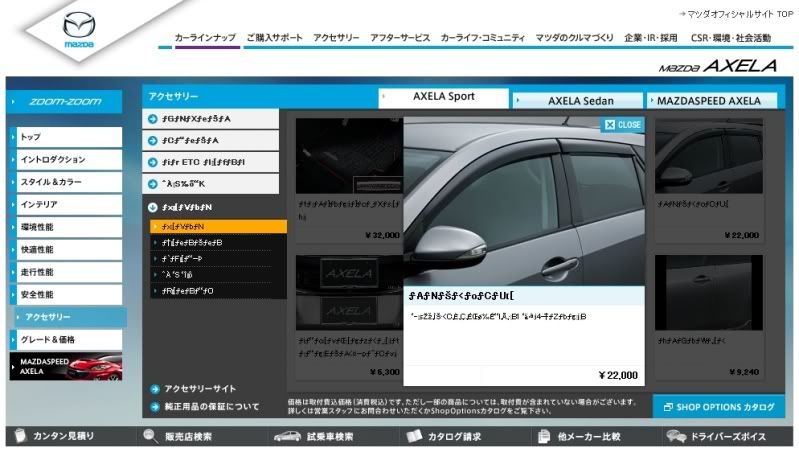Click the car icon for 試乗車検索
799x452 pixels.
coord(287,436)
